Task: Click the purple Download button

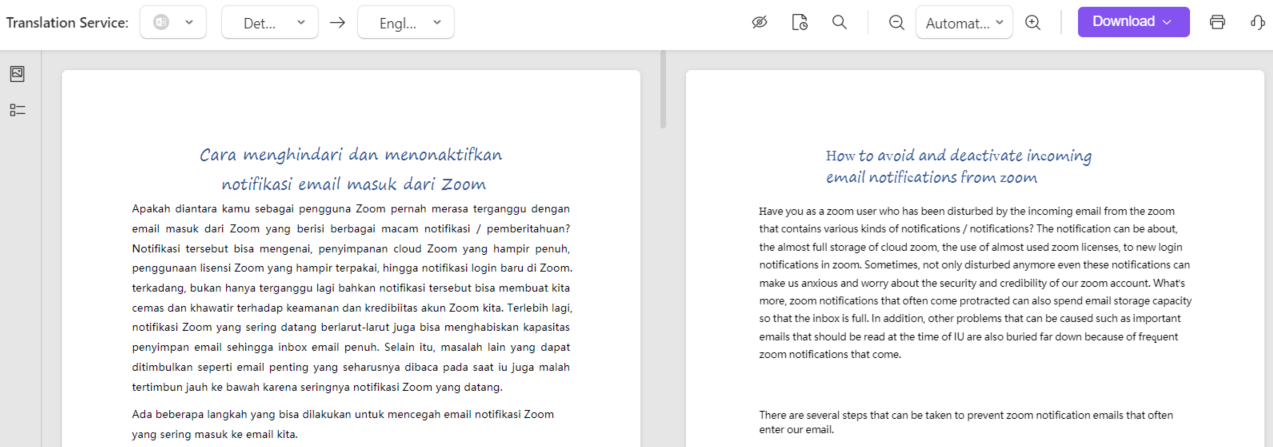Action: [x=1133, y=22]
